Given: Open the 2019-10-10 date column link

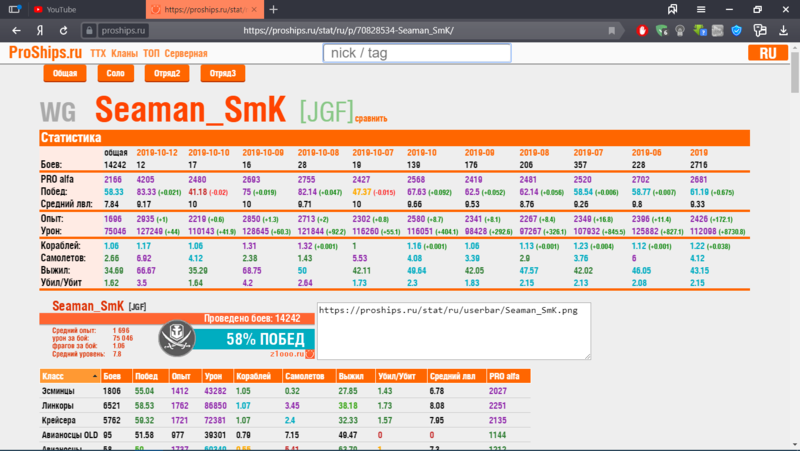Looking at the screenshot, I should [209, 153].
